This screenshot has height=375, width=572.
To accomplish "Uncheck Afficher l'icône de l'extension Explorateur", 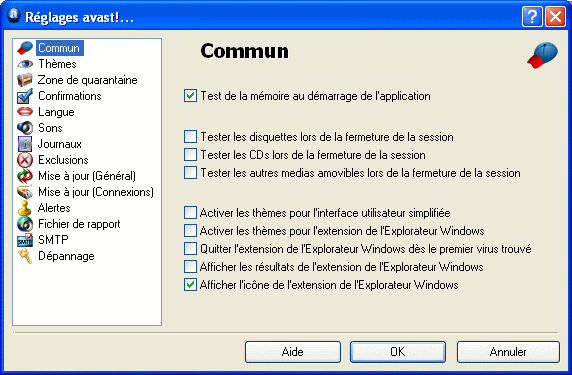I will (190, 285).
